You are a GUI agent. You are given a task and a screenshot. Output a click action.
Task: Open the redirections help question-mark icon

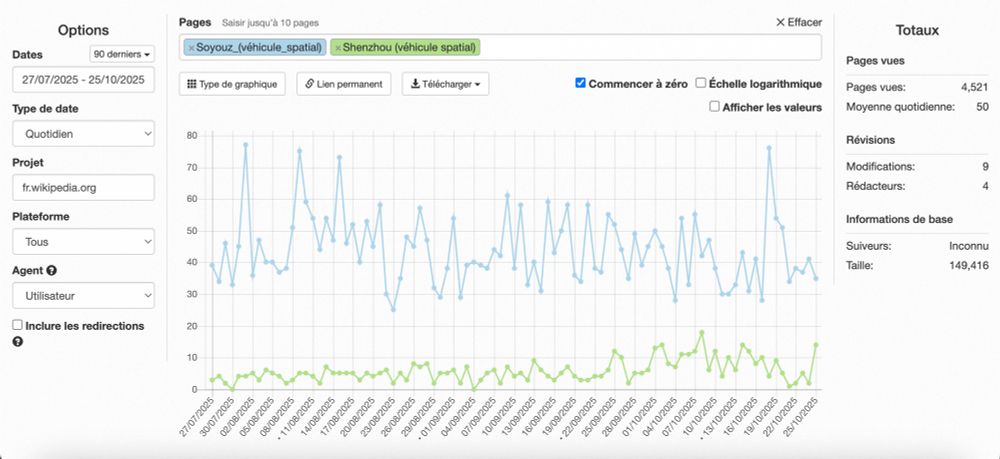pos(18,342)
